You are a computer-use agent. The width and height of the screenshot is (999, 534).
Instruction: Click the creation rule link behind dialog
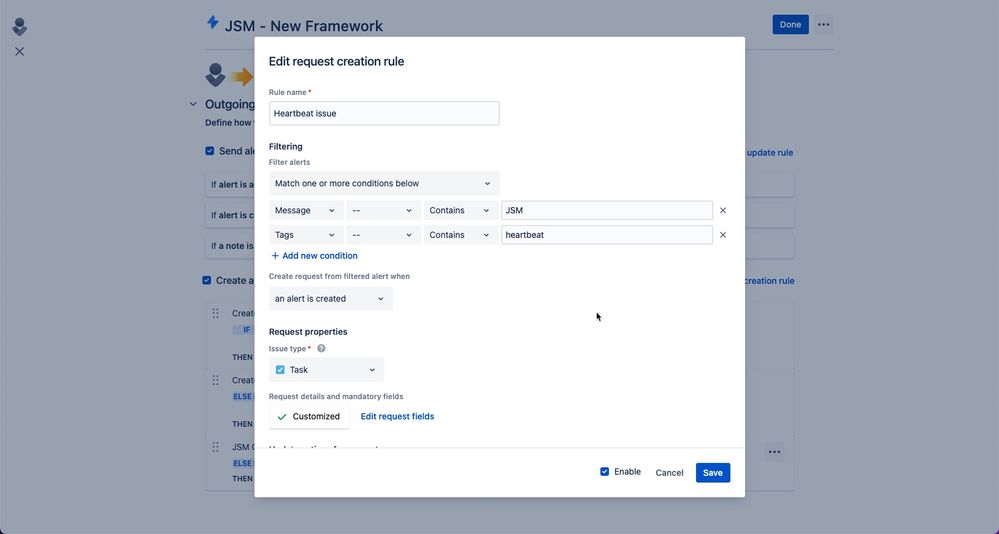[770, 281]
